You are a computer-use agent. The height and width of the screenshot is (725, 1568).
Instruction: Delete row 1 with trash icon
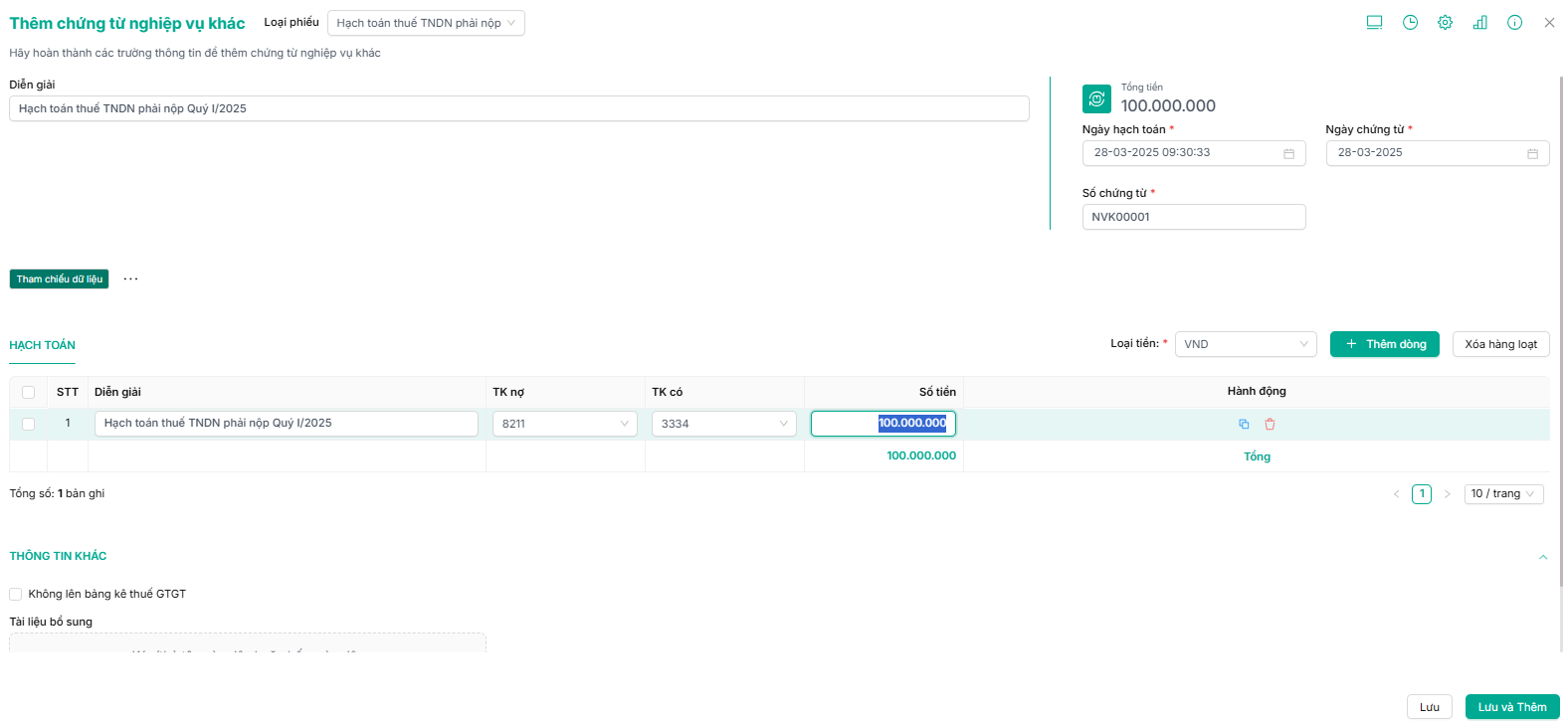[1270, 424]
